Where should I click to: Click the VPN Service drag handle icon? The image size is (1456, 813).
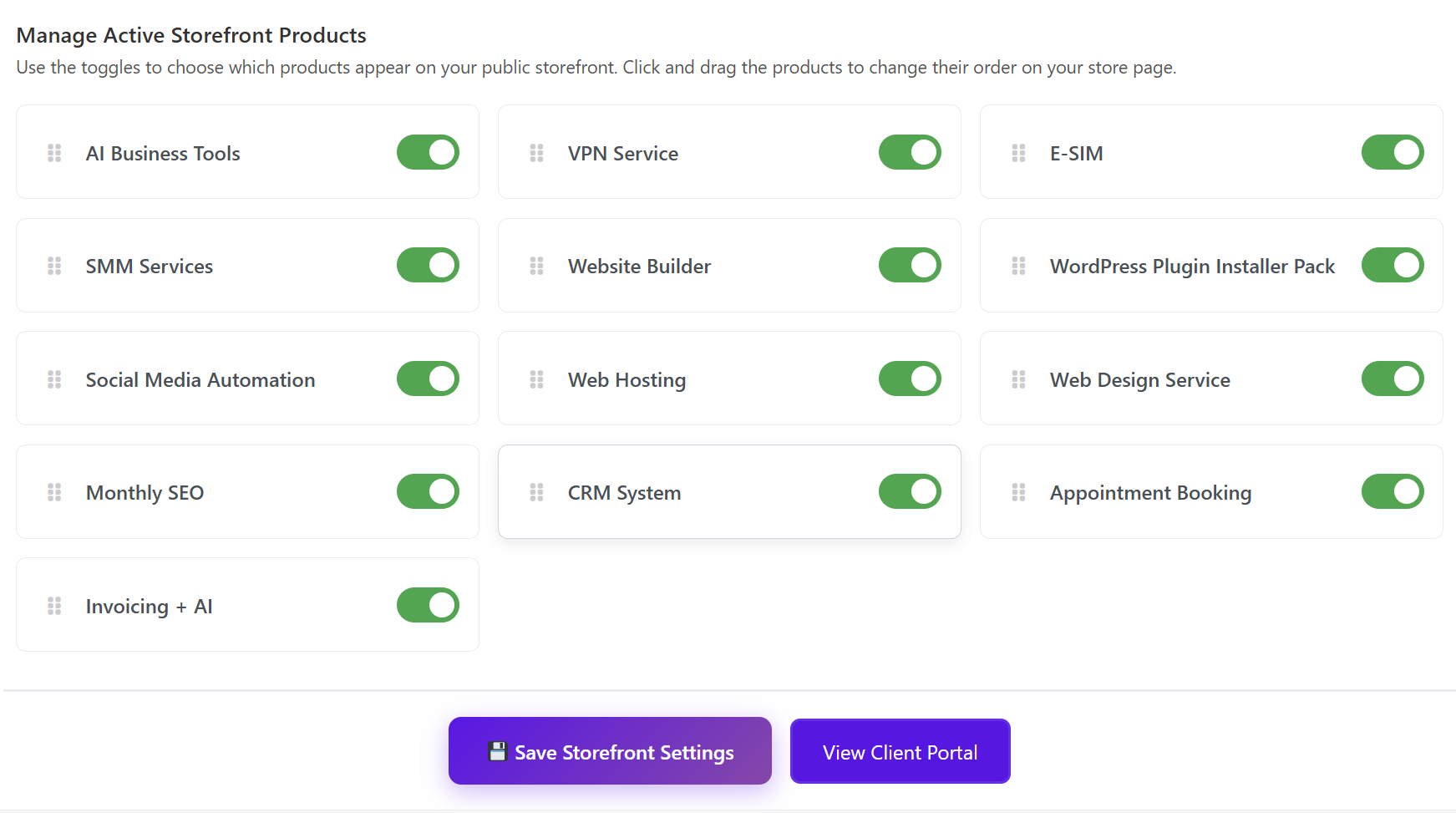click(536, 153)
